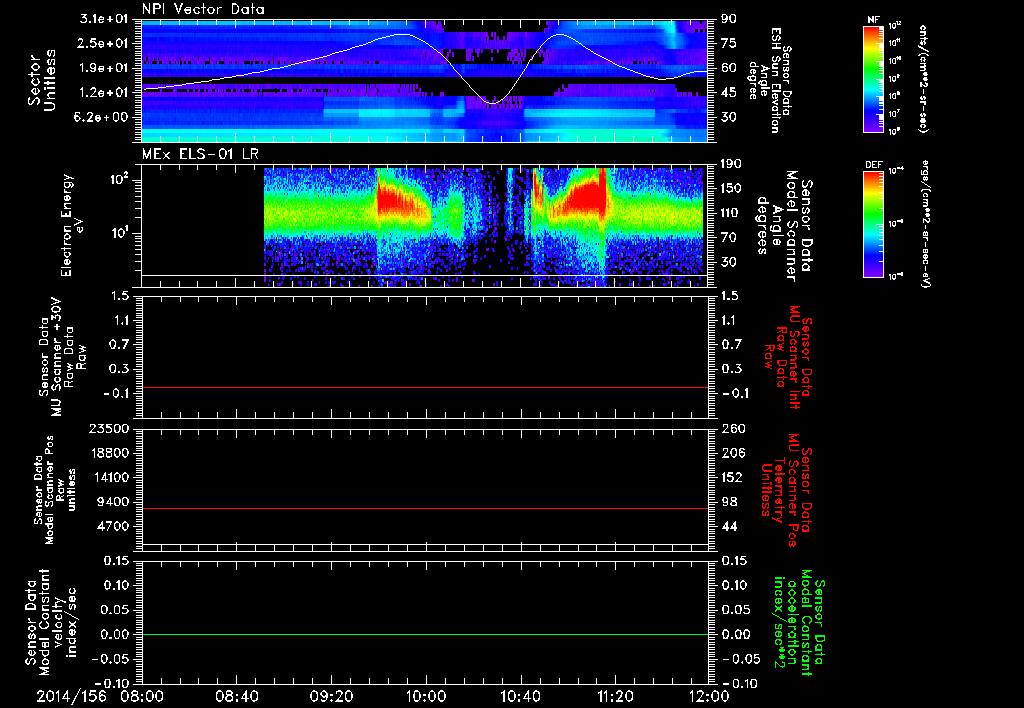Select the 'Model Scanner Pos Raw unitless' axis label
Screen dimensions: 1024x708
(x=57, y=490)
